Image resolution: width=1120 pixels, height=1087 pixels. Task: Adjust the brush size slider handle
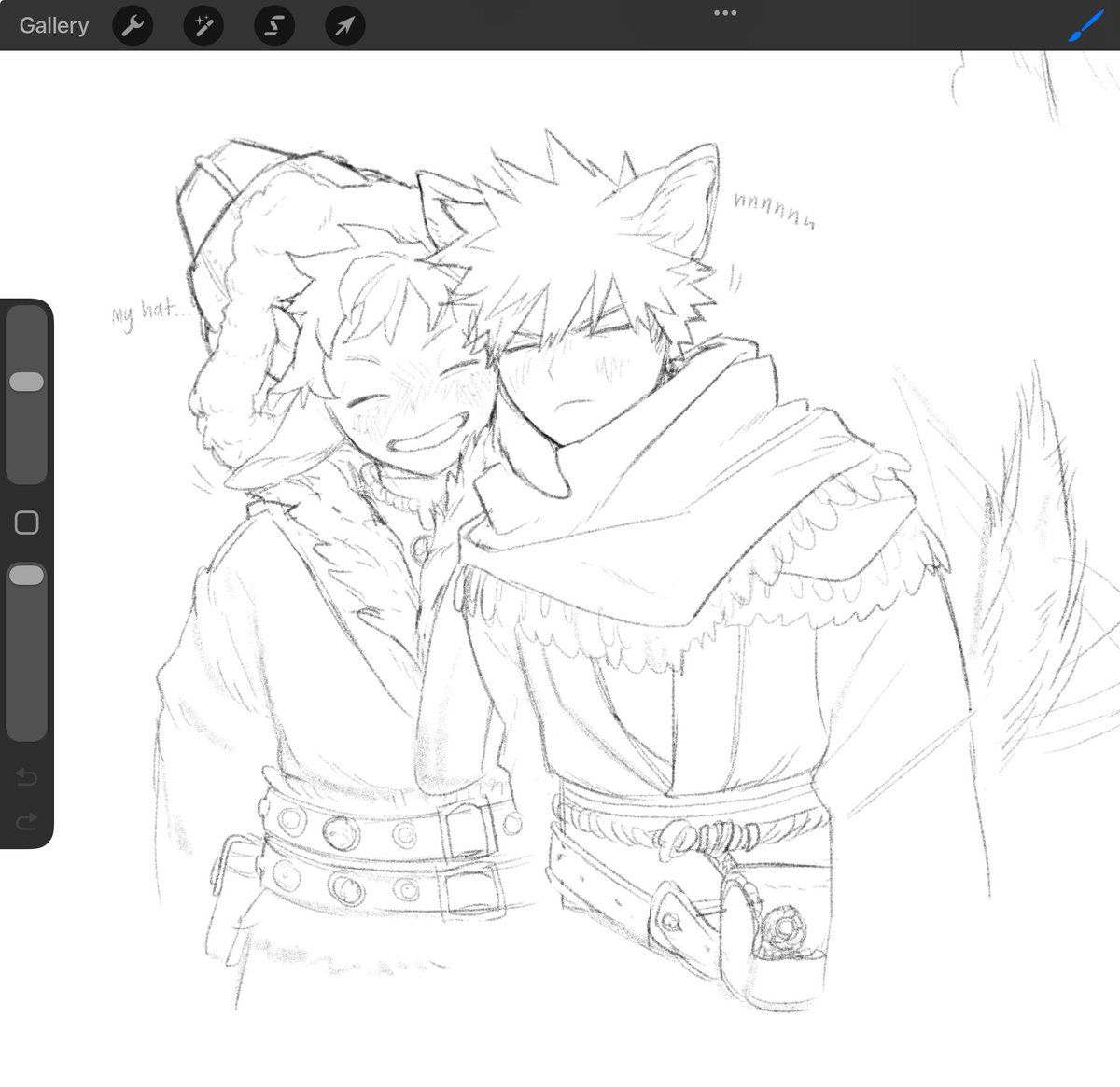pos(26,382)
